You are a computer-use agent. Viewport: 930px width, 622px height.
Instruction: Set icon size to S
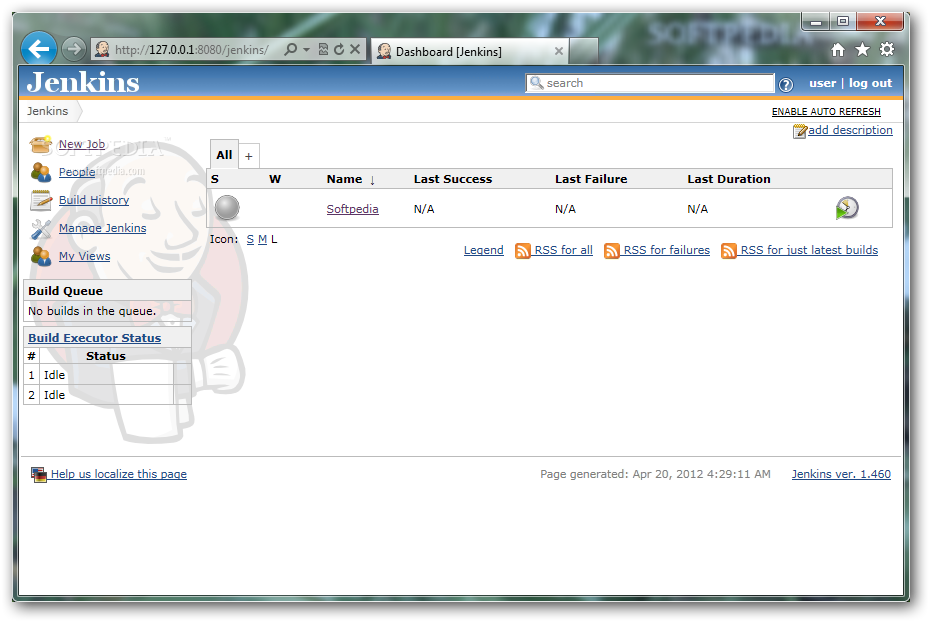(250, 240)
